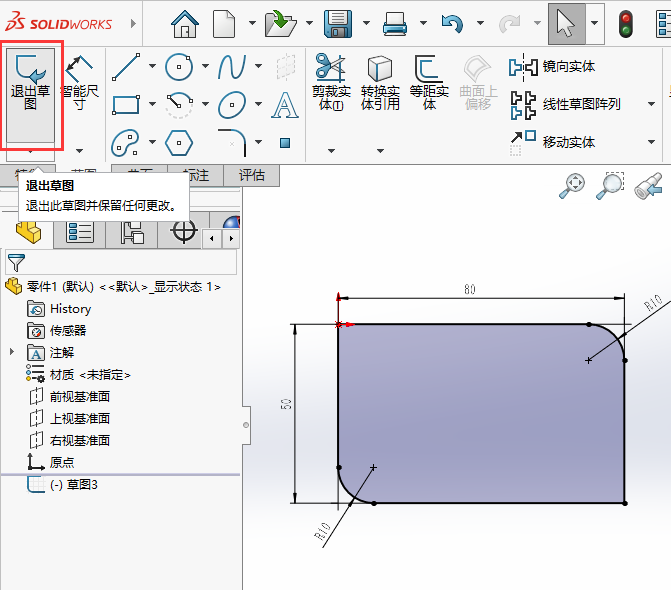
Task: Click Trim Entities (剪裁实体) tool
Action: [331, 82]
